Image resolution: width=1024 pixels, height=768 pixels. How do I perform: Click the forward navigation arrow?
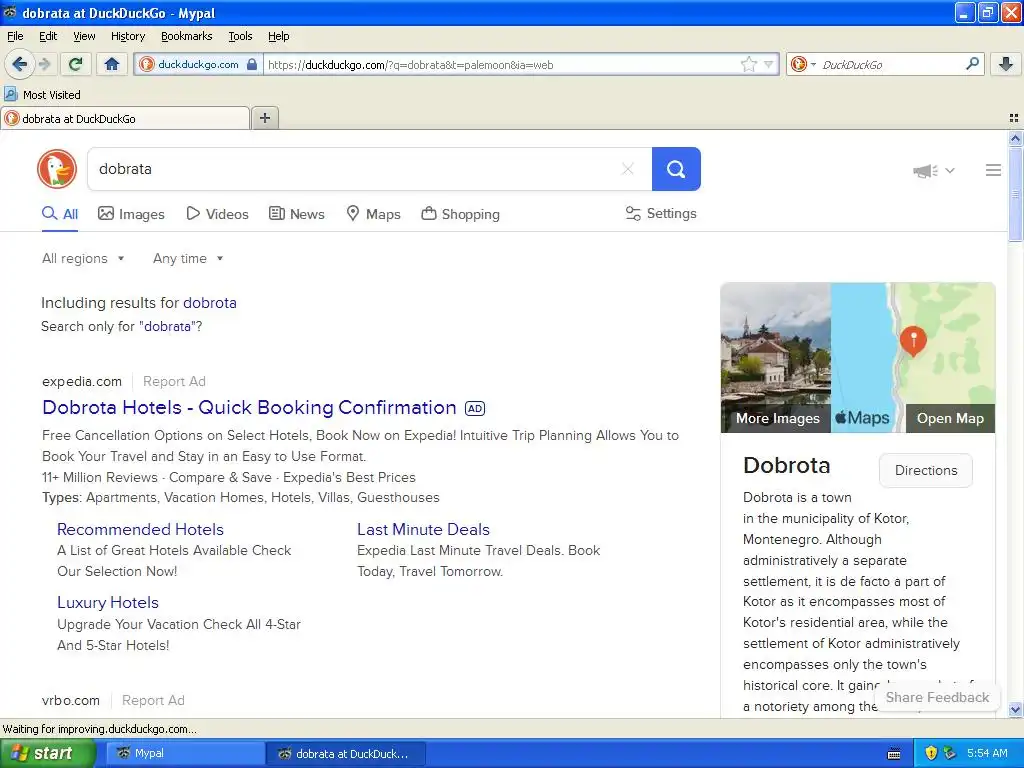click(x=44, y=64)
